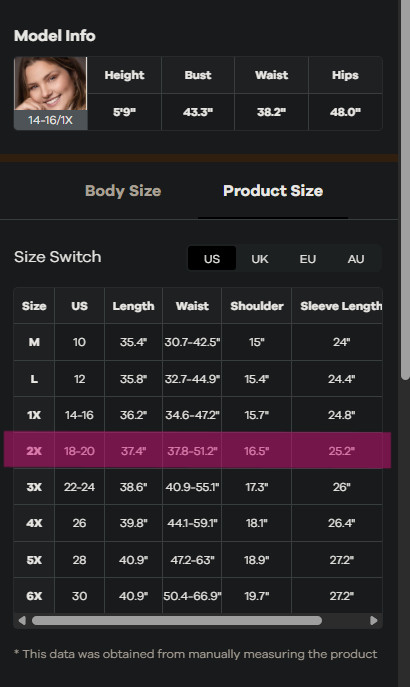The width and height of the screenshot is (410, 687).
Task: Open the model's portrait thumbnail
Action: click(50, 83)
